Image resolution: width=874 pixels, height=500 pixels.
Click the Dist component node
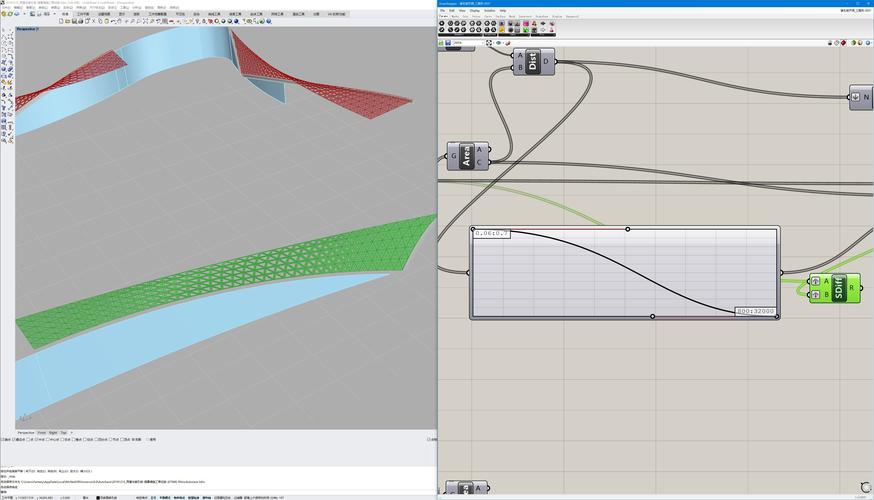tap(534, 62)
